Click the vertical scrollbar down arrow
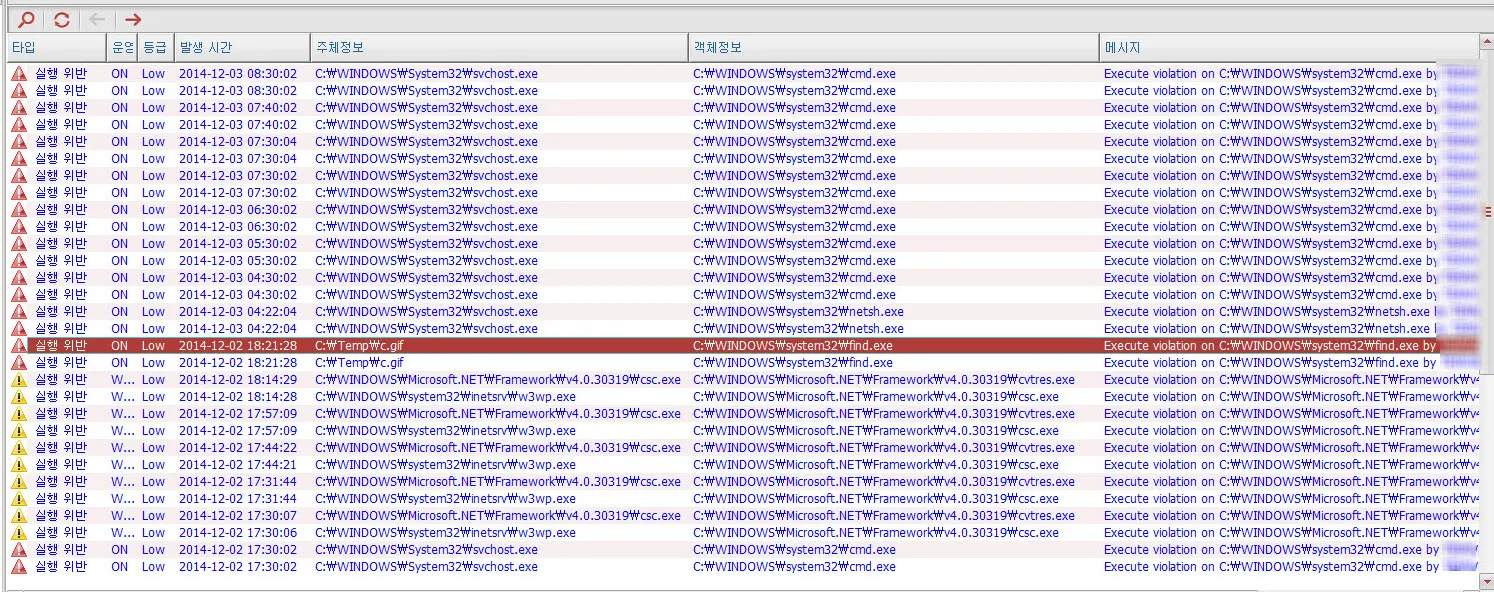1494x592 pixels. pos(1486,583)
